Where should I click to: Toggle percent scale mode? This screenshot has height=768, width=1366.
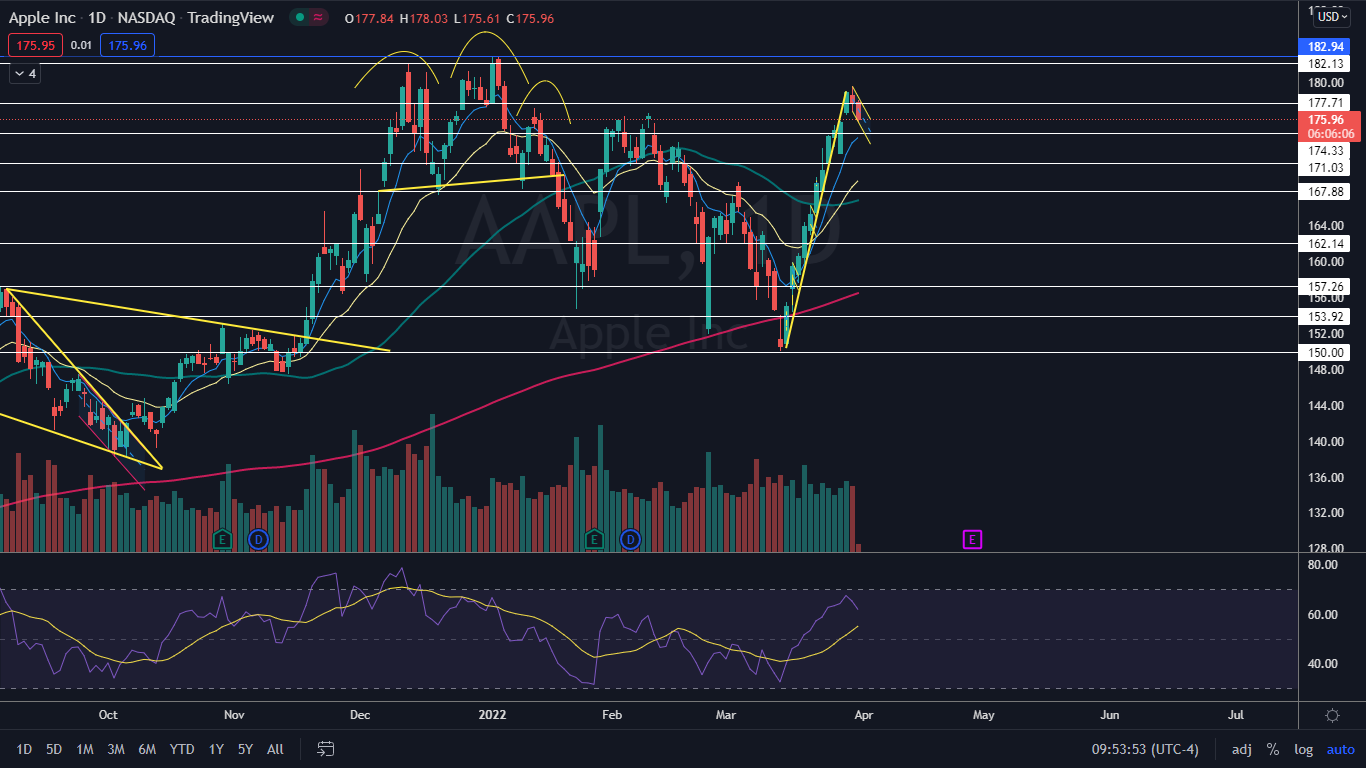(1273, 749)
